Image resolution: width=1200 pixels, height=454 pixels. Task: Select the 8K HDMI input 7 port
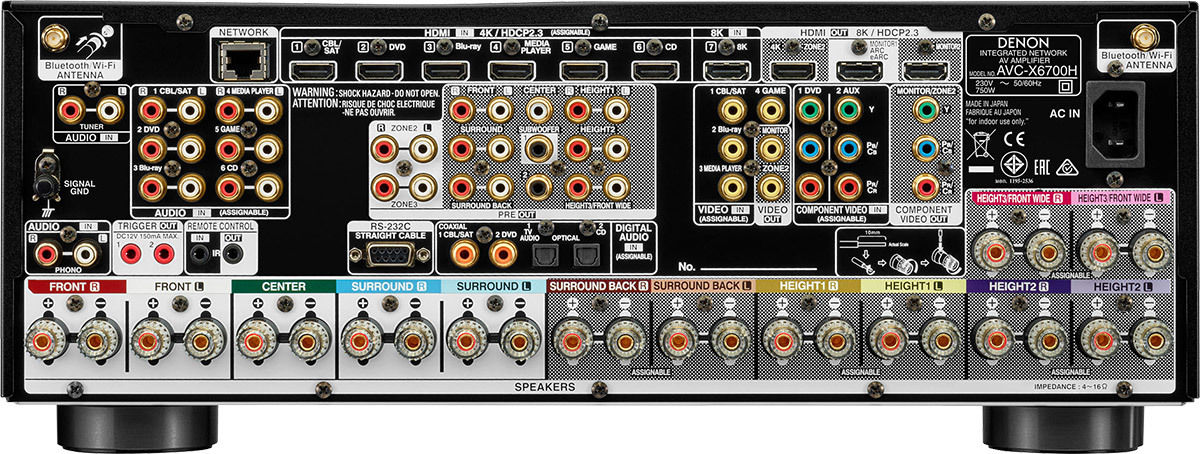[726, 71]
